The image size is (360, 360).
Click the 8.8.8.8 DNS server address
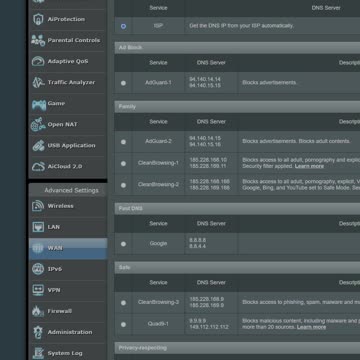tap(197, 240)
